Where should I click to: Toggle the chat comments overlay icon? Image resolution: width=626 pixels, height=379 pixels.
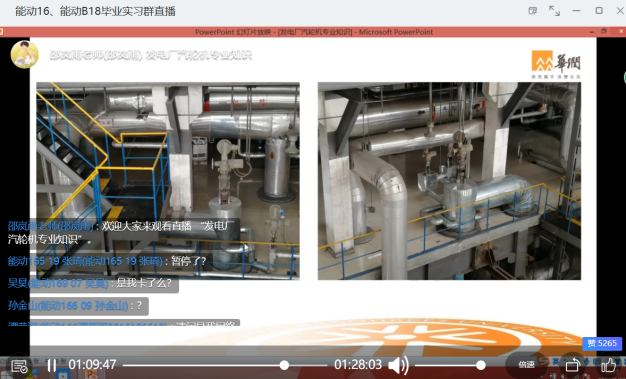[x=19, y=366]
